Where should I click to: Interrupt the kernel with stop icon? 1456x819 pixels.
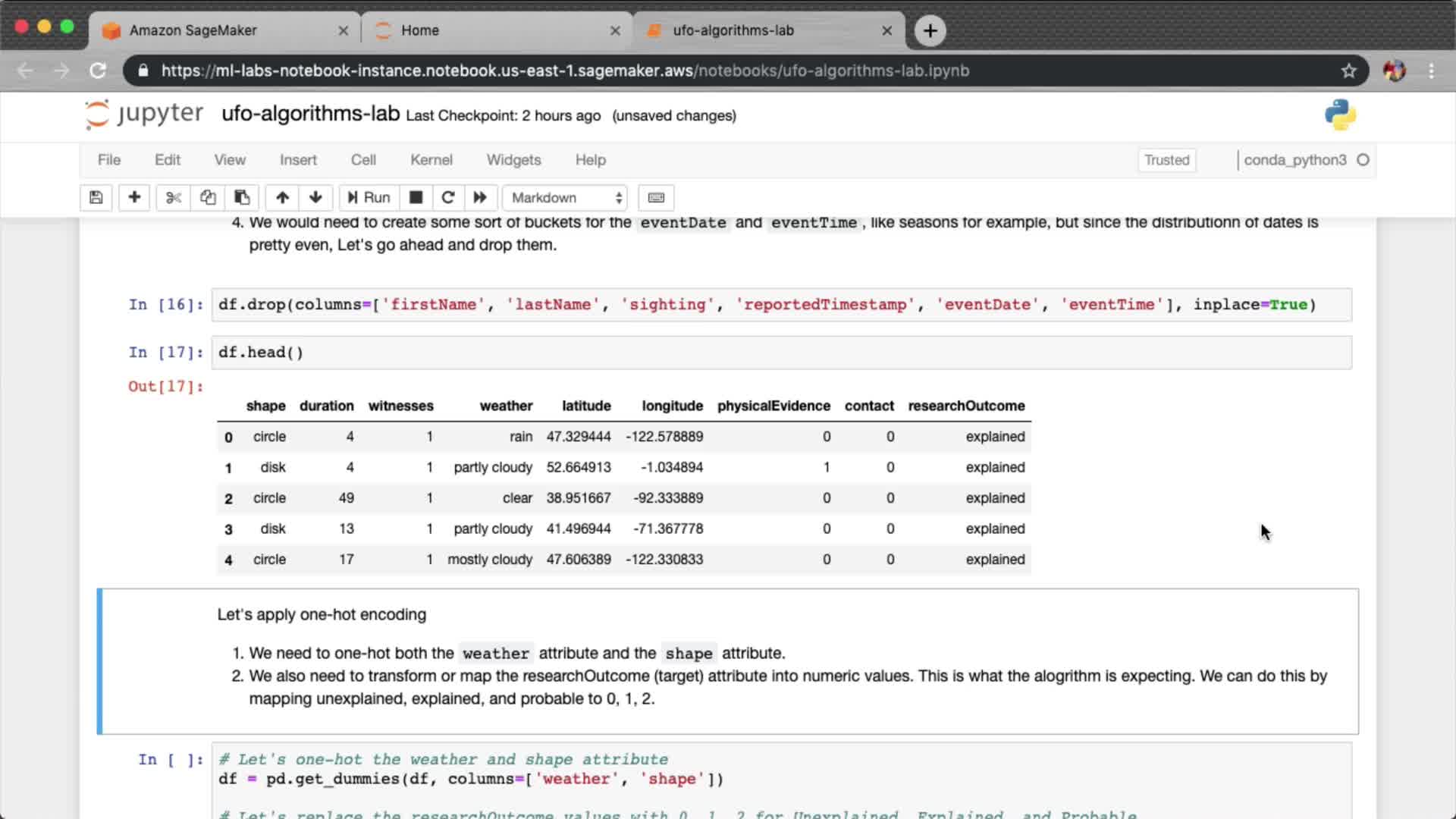pos(416,198)
